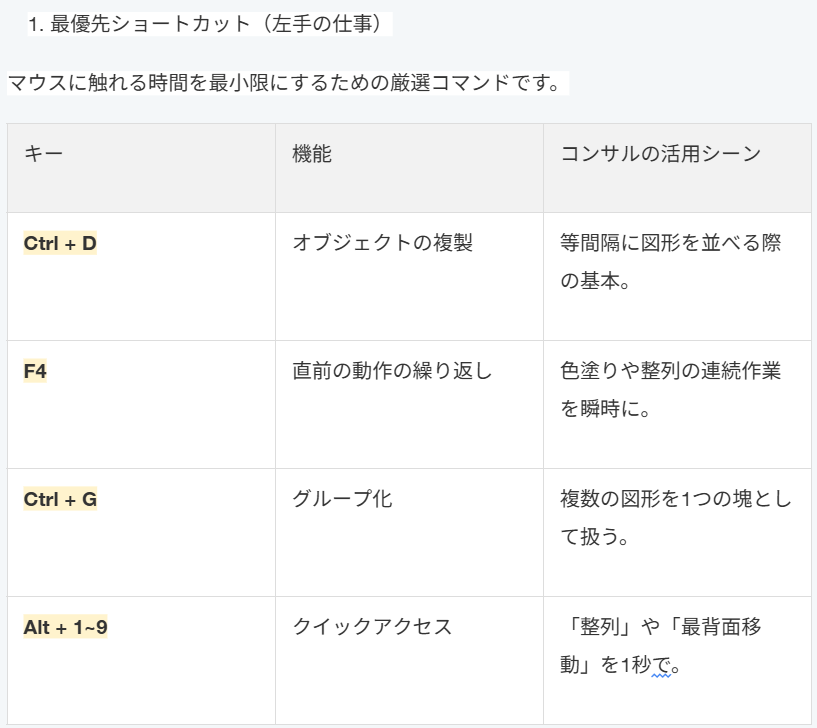Click the クイックアクセス function cell
Screen dimensions: 817x728
coord(372,627)
